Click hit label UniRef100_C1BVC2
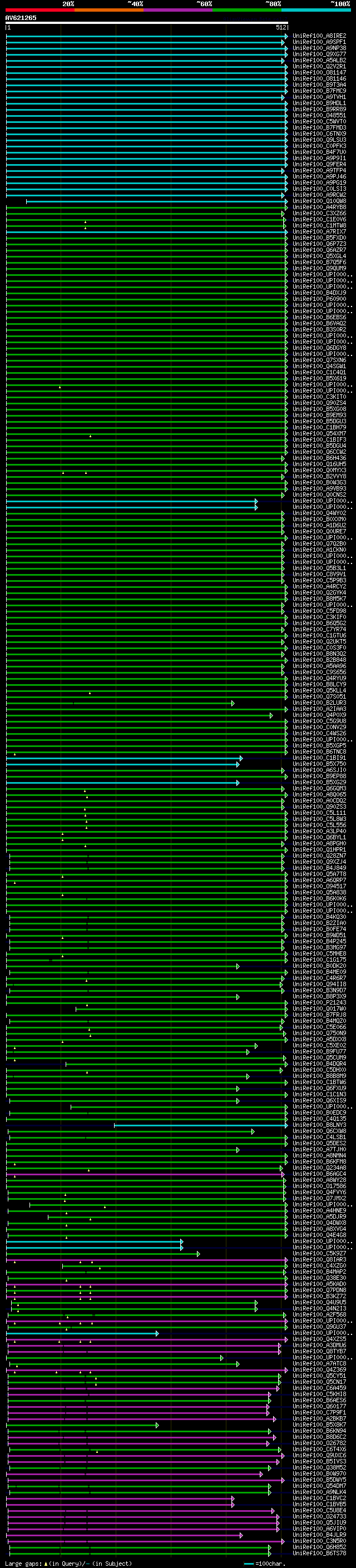The height and width of the screenshot is (1568, 356). coord(319,1498)
